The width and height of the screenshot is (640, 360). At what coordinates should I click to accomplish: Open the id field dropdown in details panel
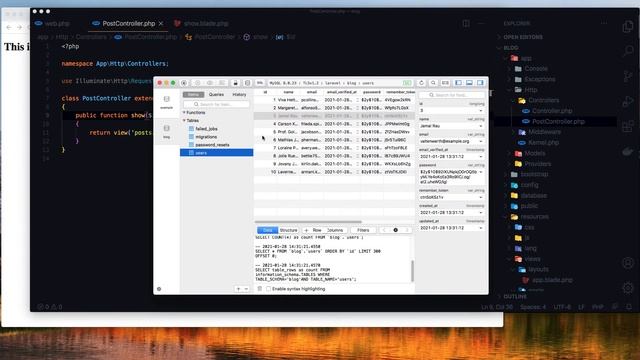point(481,111)
